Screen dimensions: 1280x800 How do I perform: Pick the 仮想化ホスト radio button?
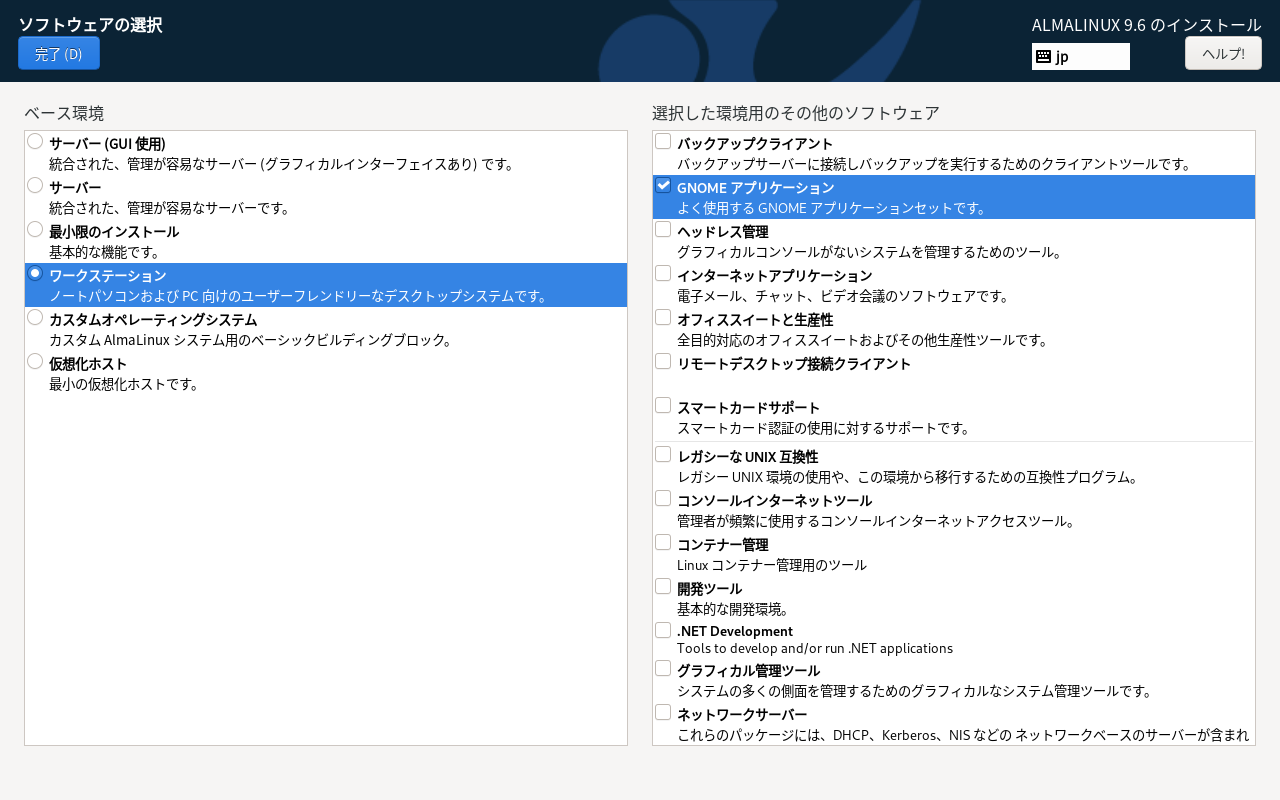(35, 361)
